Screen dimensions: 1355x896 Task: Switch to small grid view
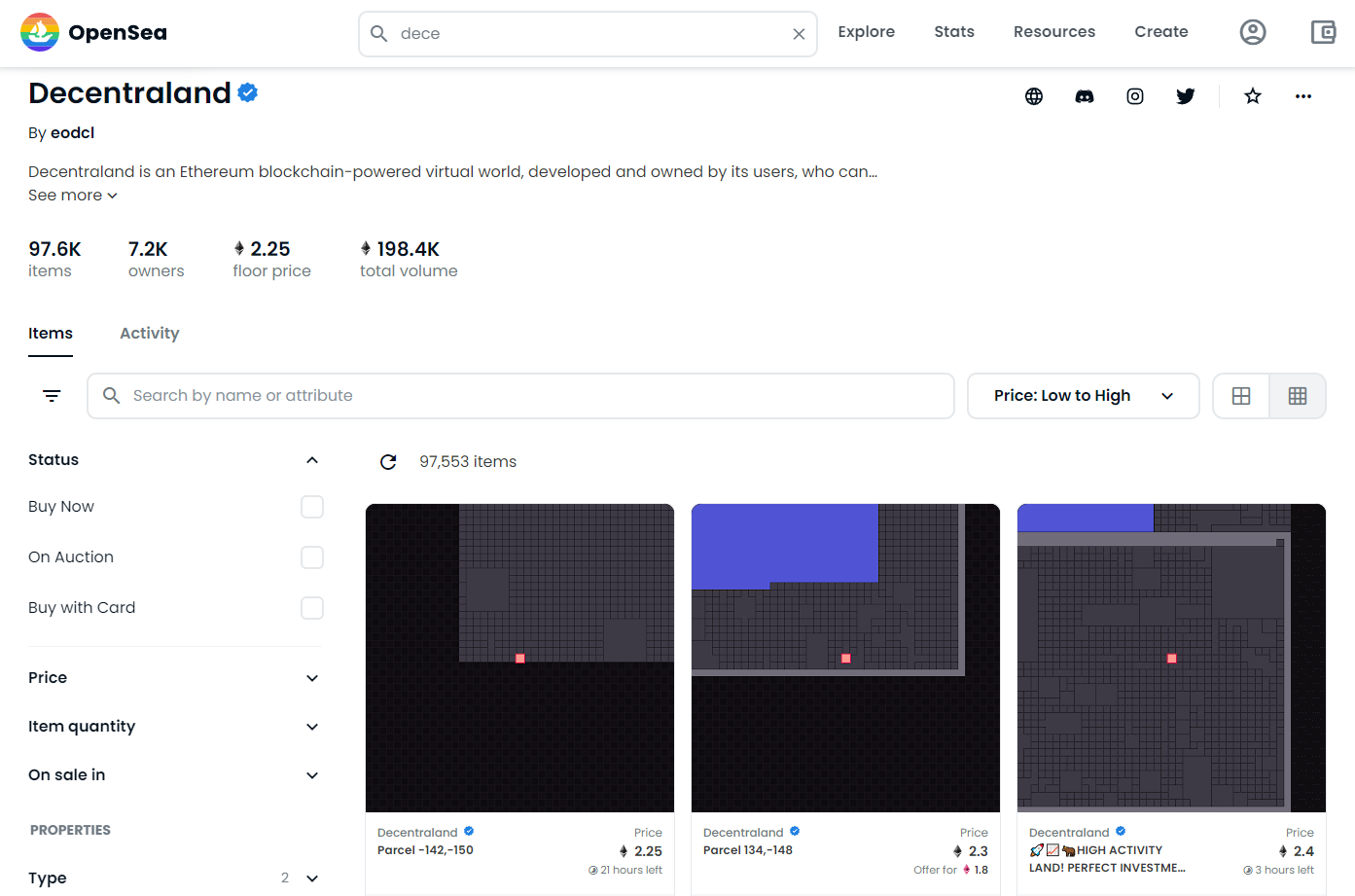point(1298,396)
